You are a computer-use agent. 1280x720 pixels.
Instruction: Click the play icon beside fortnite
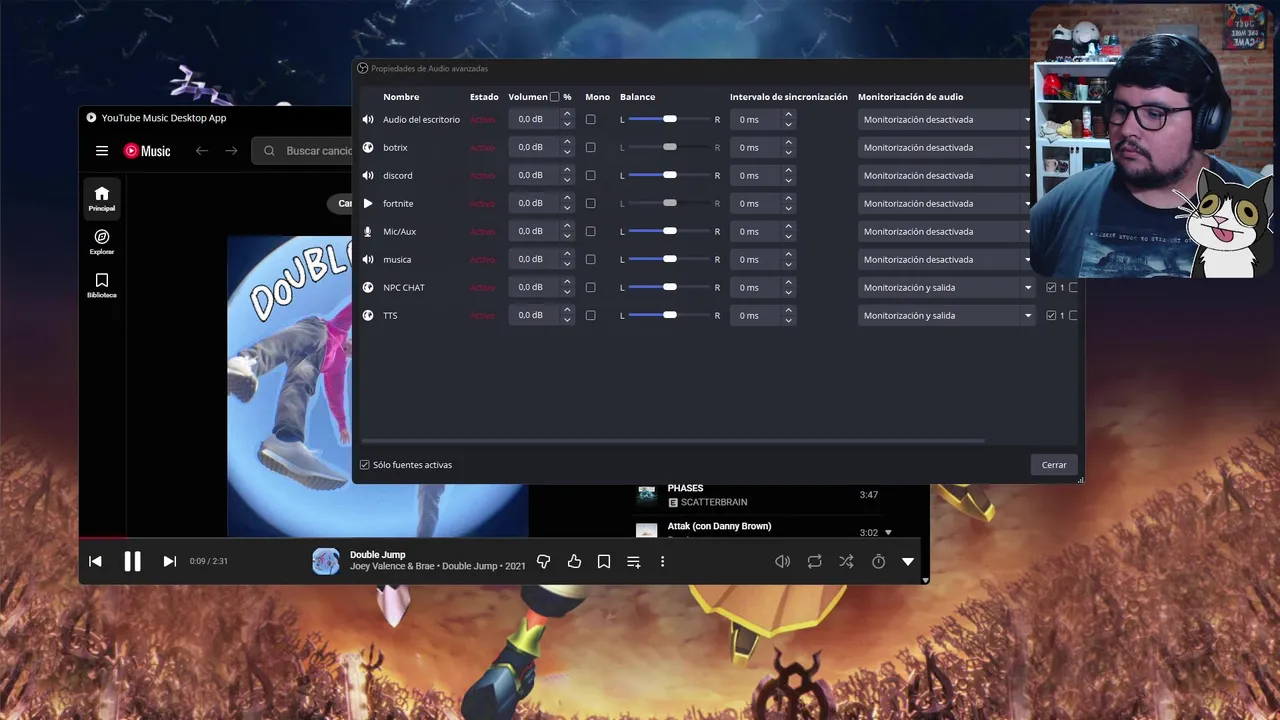click(368, 203)
